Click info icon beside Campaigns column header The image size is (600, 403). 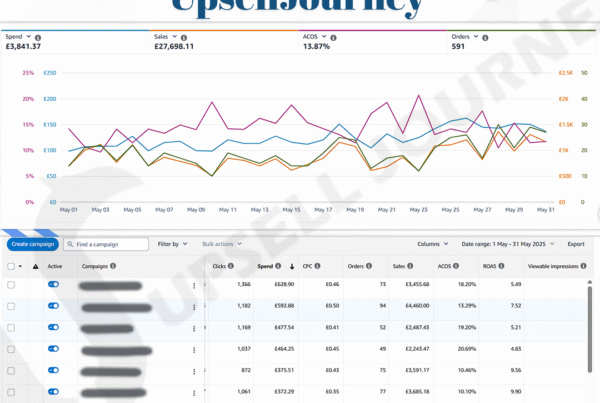[x=113, y=266]
